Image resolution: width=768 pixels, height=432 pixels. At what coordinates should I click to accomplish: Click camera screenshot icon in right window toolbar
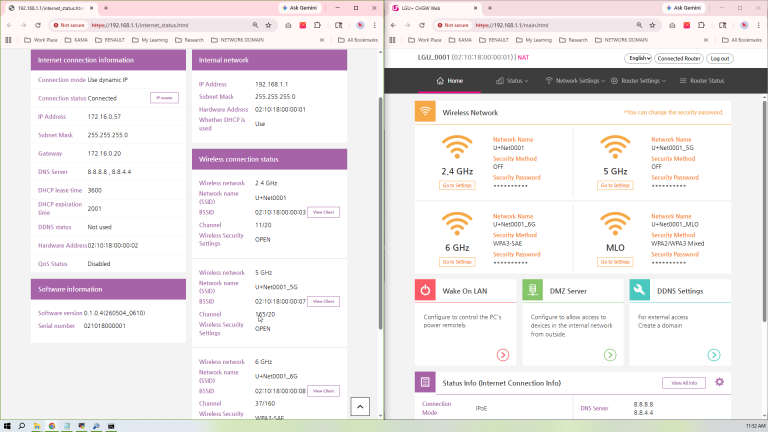tap(672, 25)
